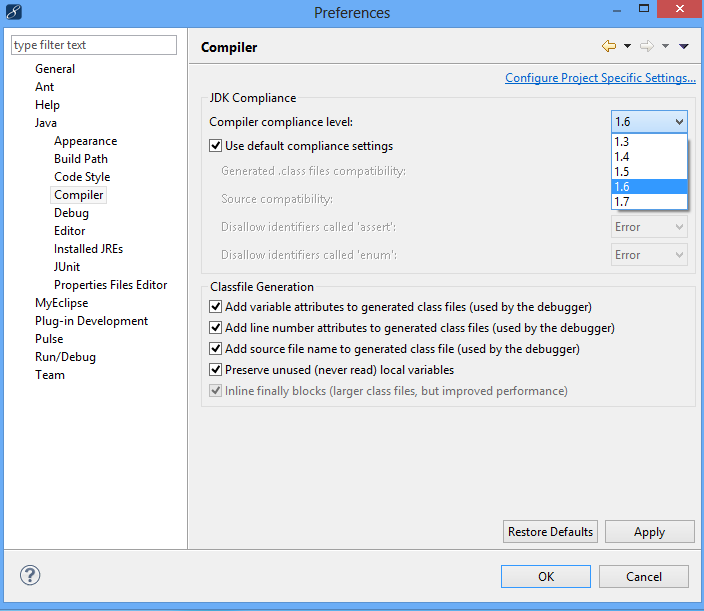Open the back history dropdown arrow
Image resolution: width=704 pixels, height=611 pixels.
tap(627, 46)
